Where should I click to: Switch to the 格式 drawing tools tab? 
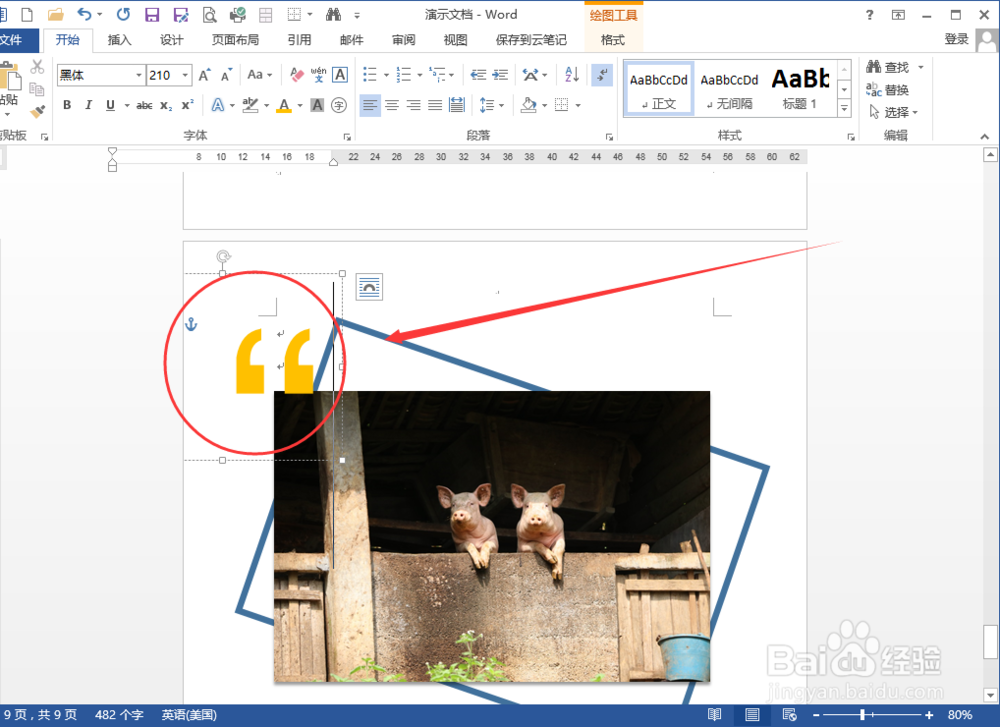[613, 40]
